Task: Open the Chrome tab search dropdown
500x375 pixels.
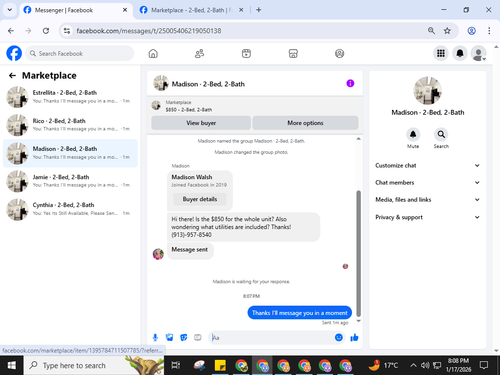Action: (x=10, y=10)
